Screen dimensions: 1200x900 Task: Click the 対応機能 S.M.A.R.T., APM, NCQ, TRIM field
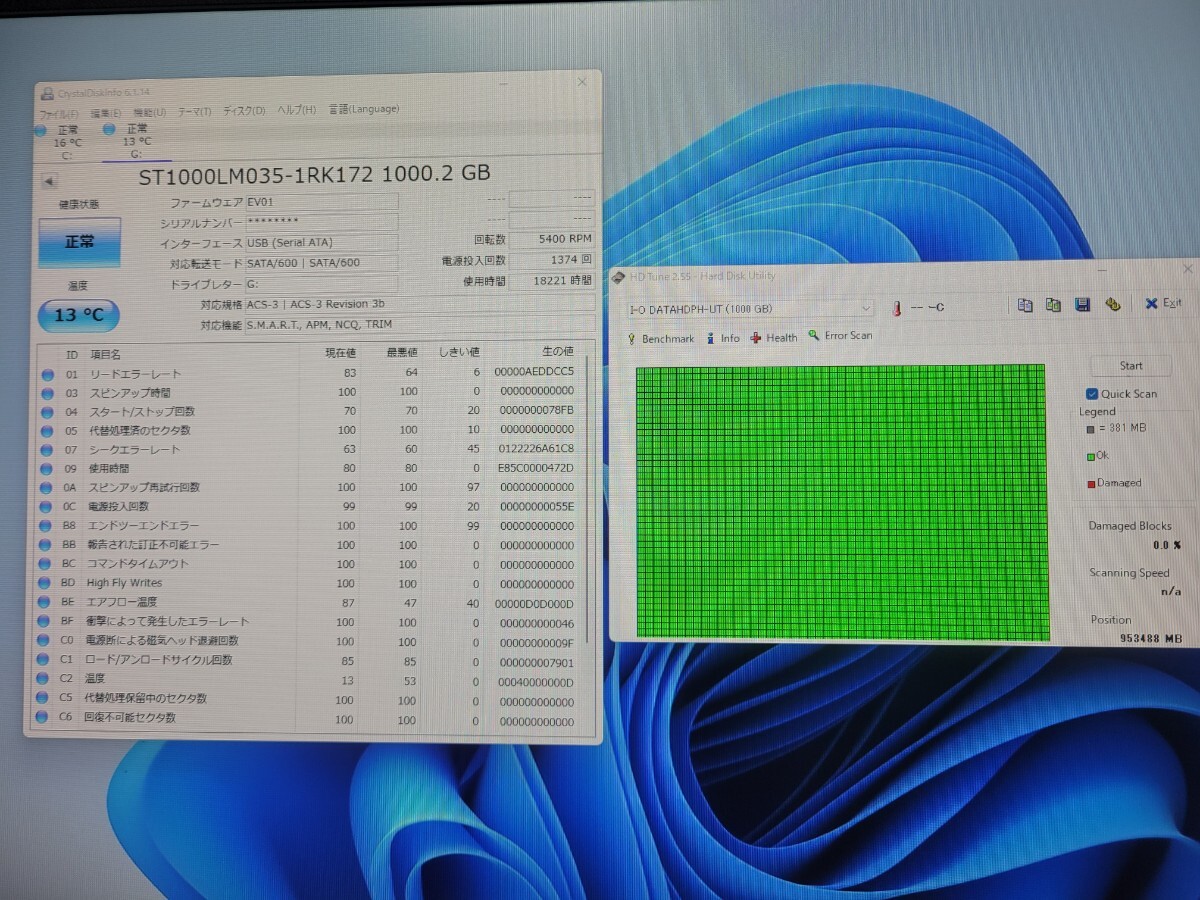(420, 324)
